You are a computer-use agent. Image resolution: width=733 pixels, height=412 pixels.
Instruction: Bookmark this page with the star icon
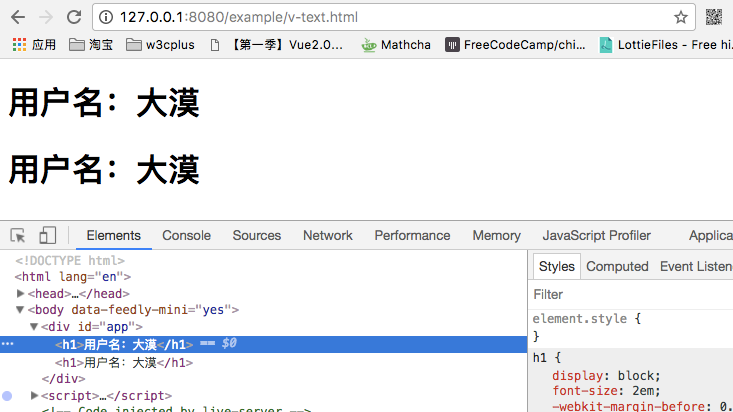(x=681, y=17)
